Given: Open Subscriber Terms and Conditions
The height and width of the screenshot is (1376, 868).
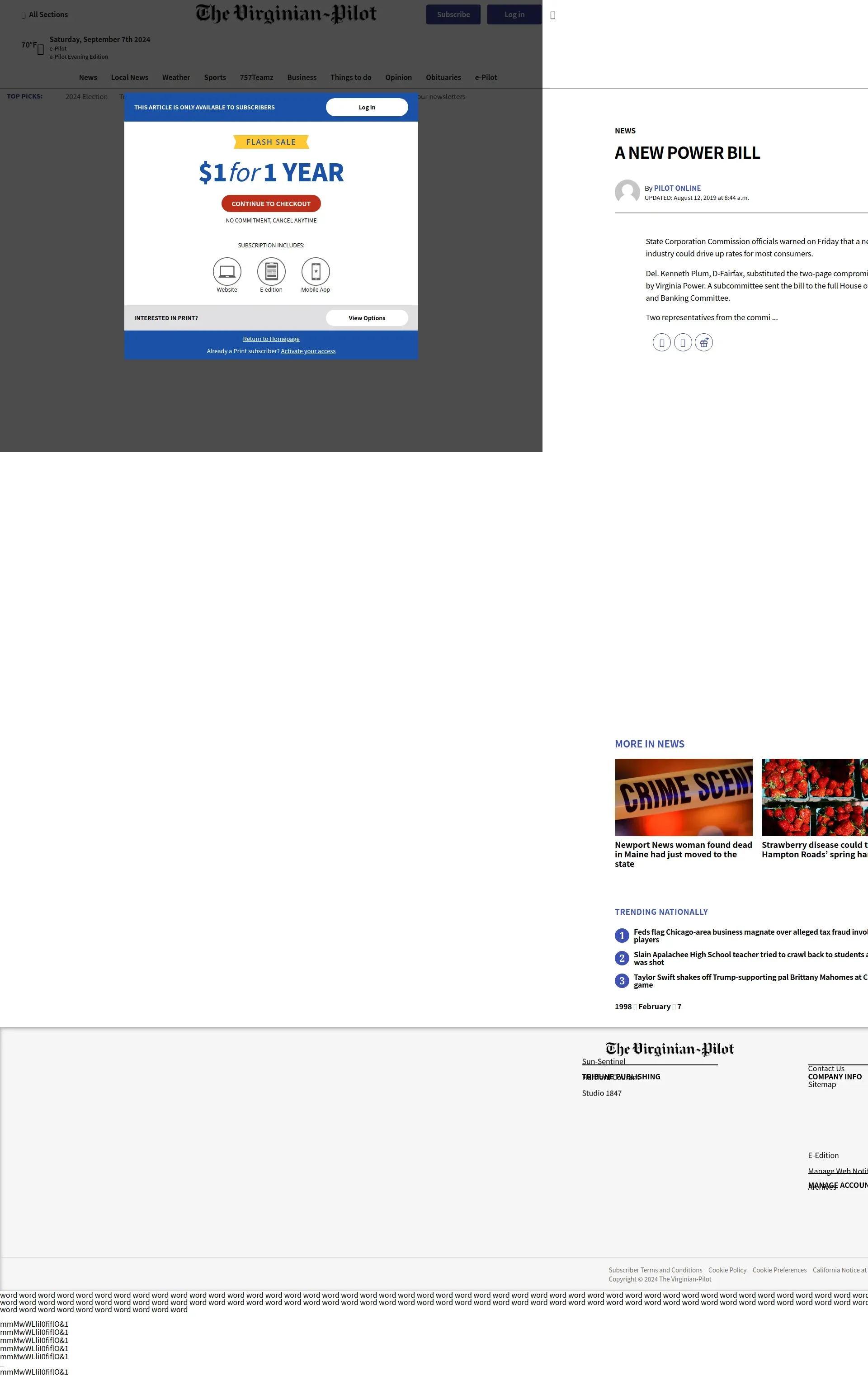Looking at the screenshot, I should click(x=656, y=1270).
